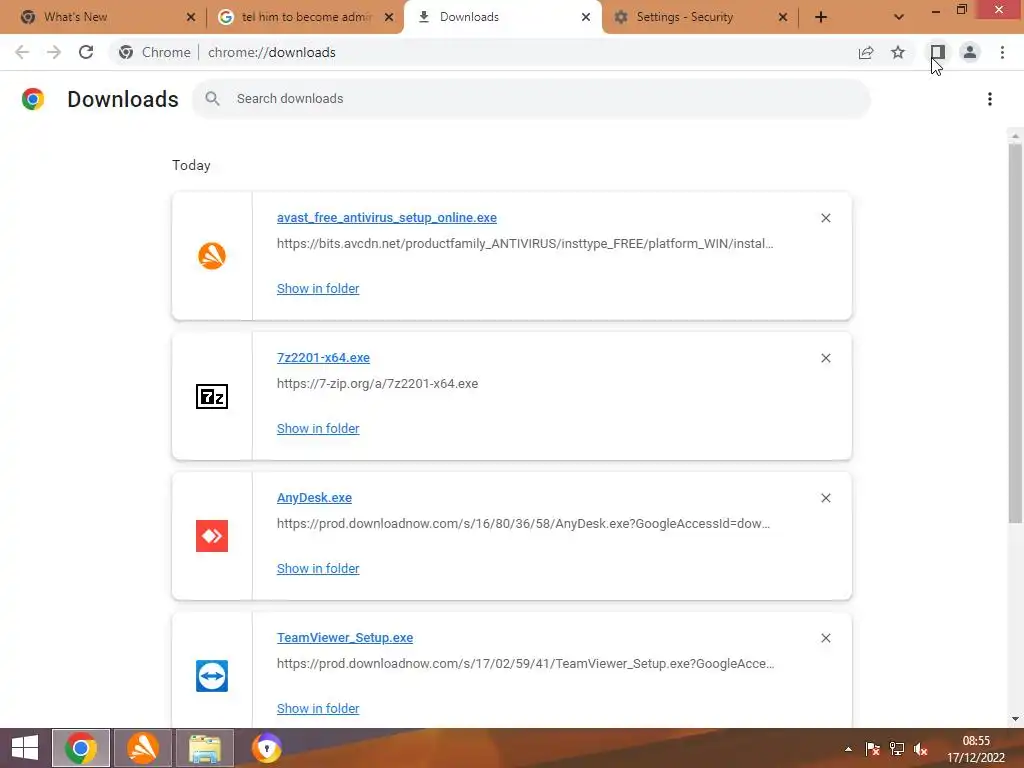Click the 7-zip.org source URL text
This screenshot has height=768, width=1024.
coord(377,383)
